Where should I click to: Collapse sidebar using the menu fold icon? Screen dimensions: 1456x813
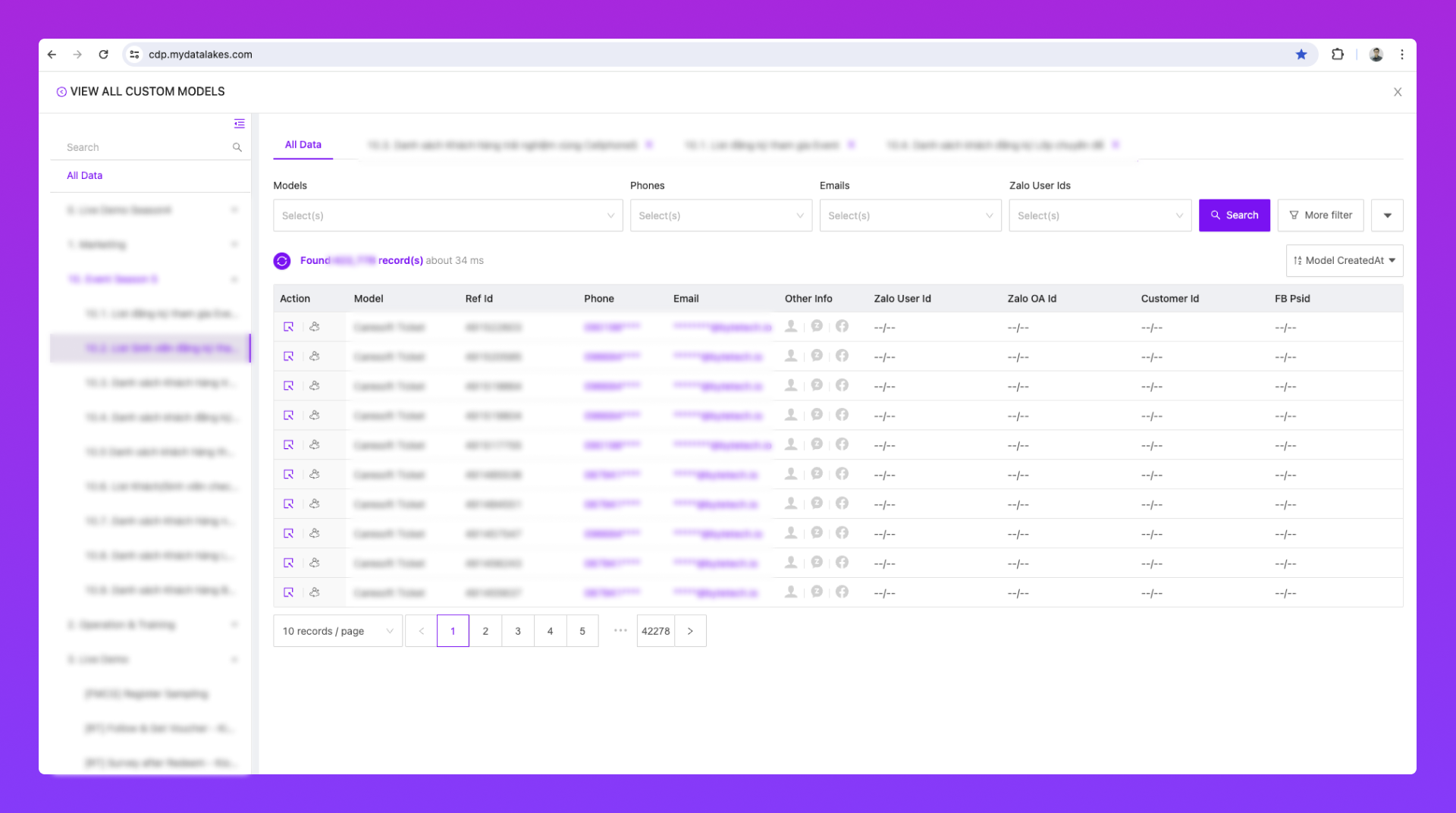(239, 124)
